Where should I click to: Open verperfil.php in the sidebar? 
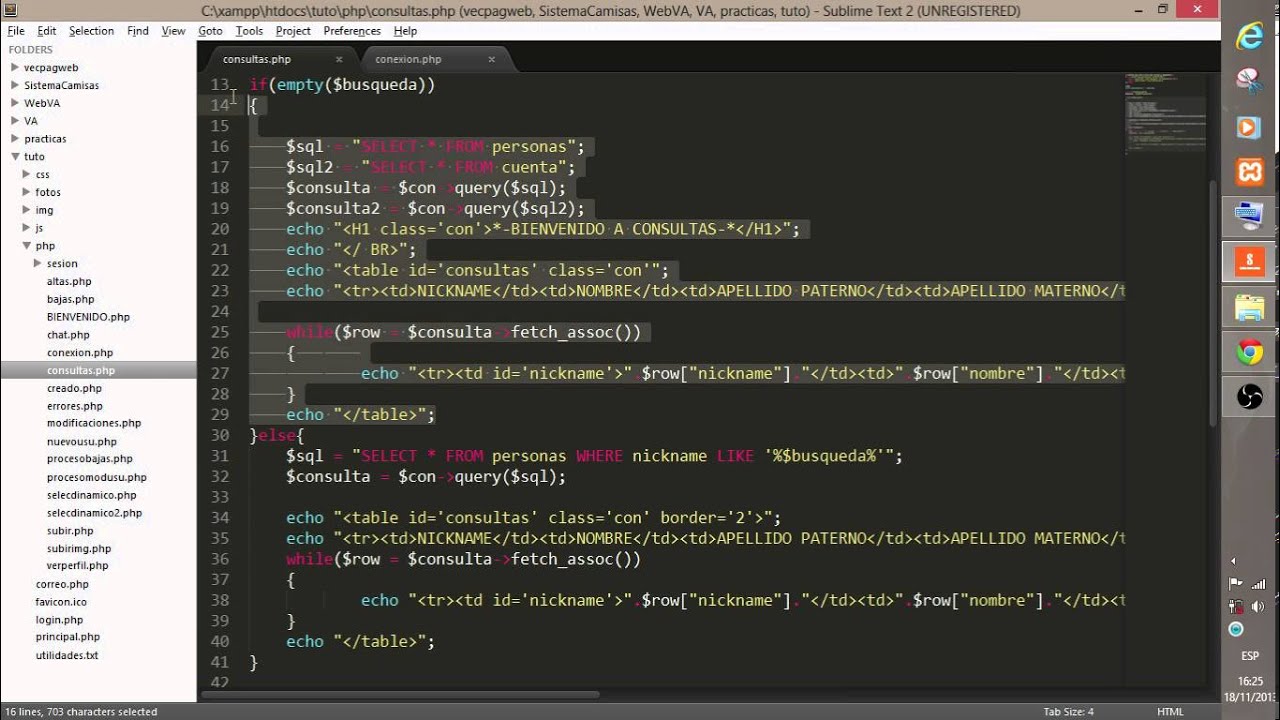(x=77, y=566)
